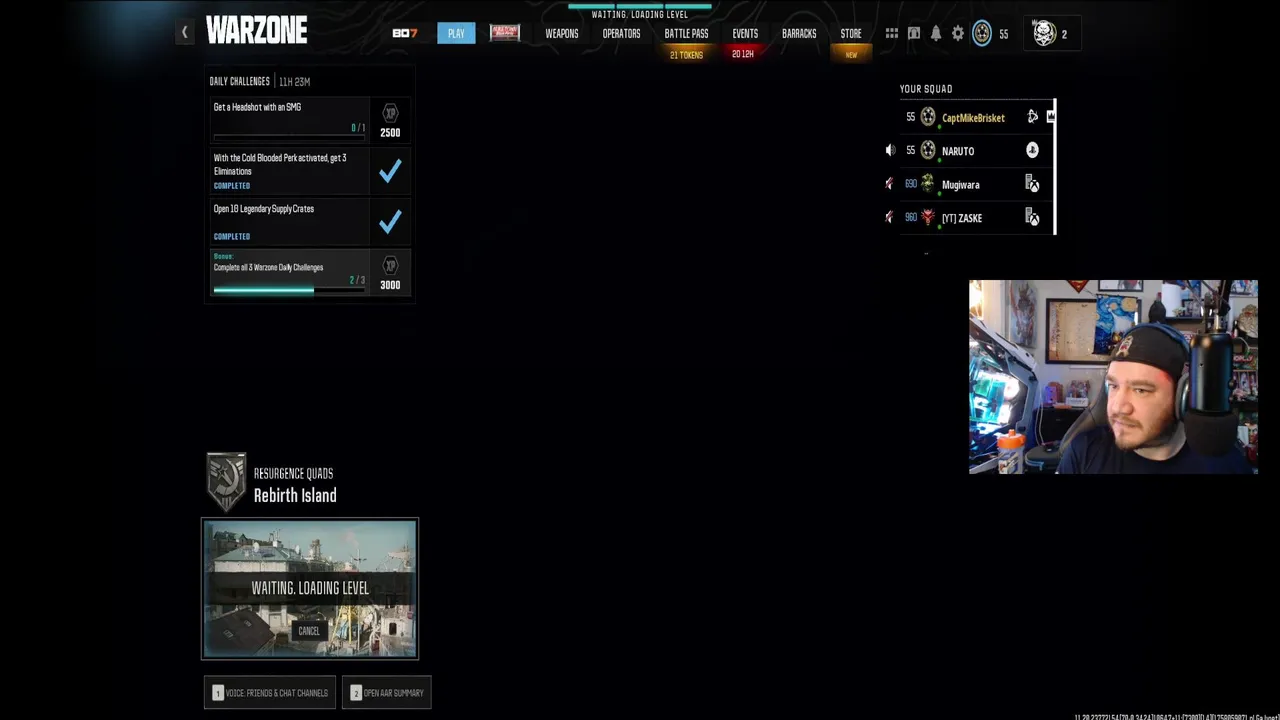
Task: Click the SMG headshot progress bar
Action: [288, 137]
